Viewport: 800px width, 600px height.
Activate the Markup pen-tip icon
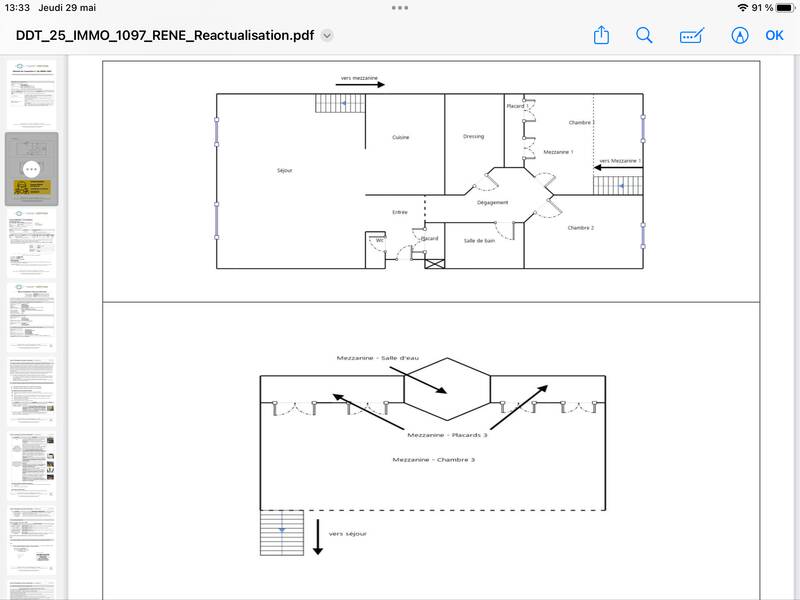[x=740, y=35]
